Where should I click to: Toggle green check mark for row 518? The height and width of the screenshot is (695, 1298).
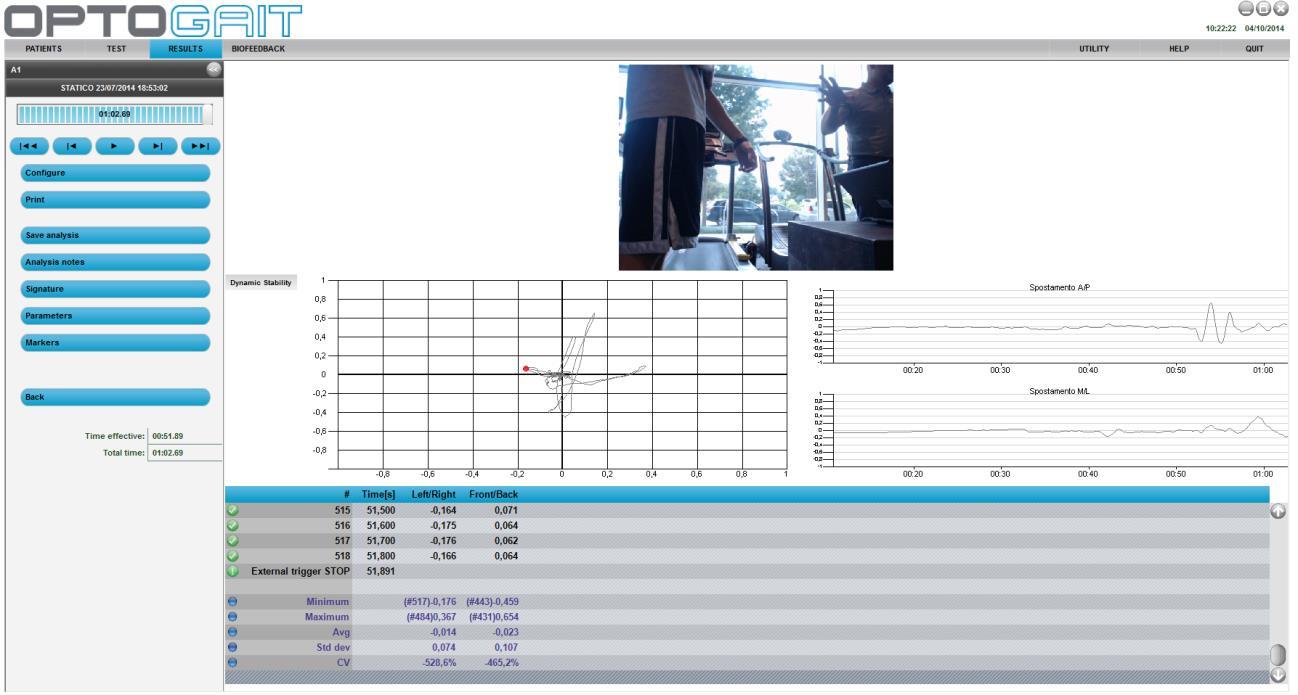[233, 555]
